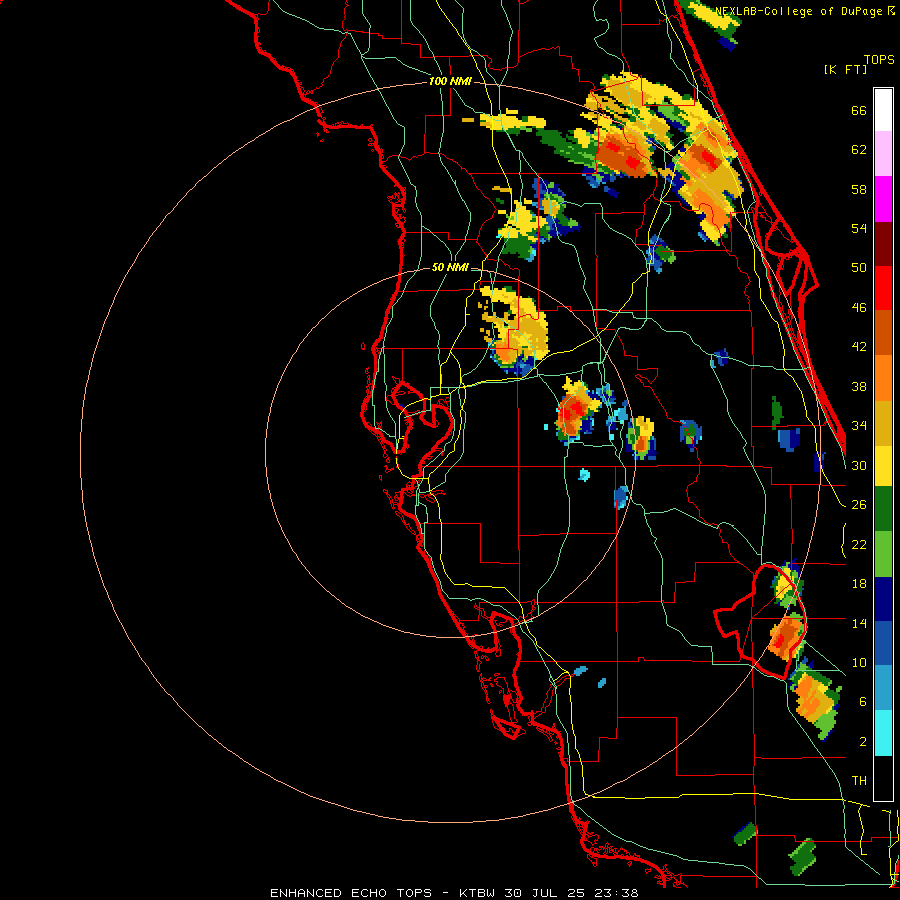
Task: Click the dark green legend swatch
Action: [x=883, y=509]
